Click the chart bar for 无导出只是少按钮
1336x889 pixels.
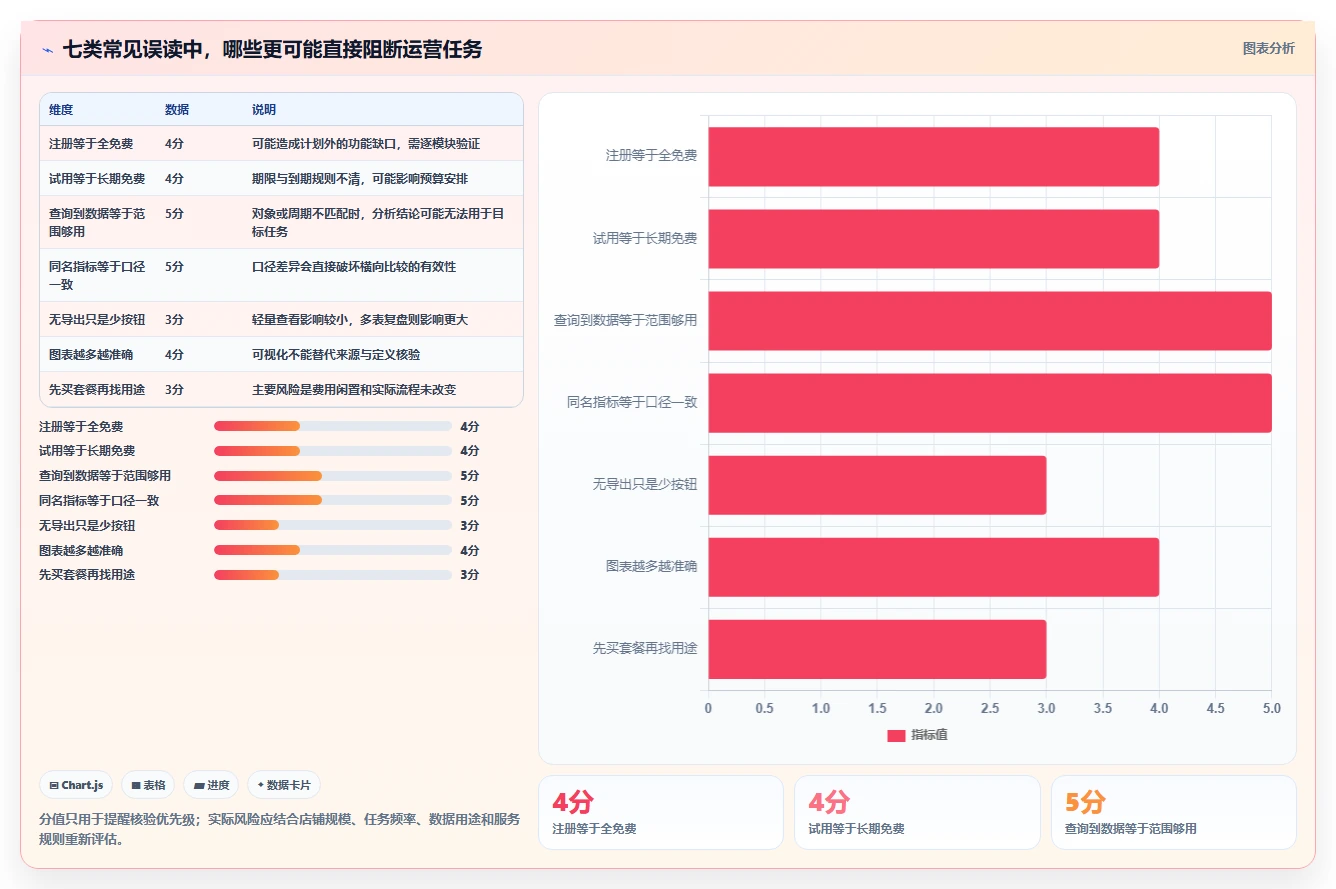(x=877, y=485)
